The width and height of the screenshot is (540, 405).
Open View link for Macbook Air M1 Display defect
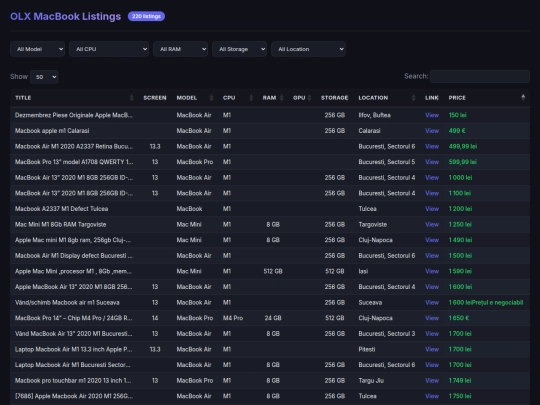coord(432,256)
